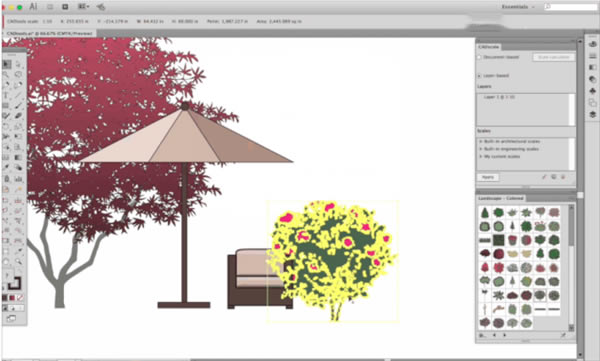Select the Type tool in the toolbox
The image size is (600, 361).
click(7, 95)
